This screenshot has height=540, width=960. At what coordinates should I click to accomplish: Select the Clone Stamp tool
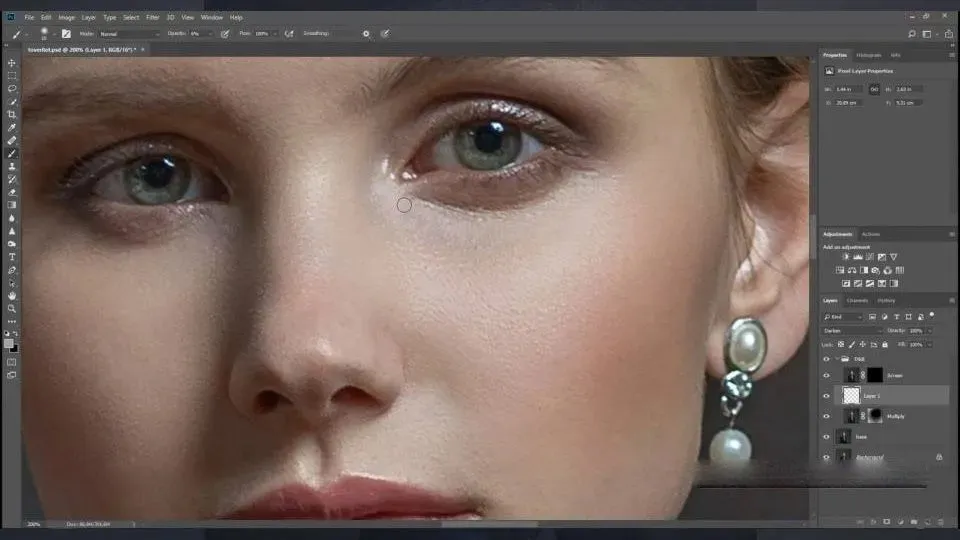pos(12,166)
